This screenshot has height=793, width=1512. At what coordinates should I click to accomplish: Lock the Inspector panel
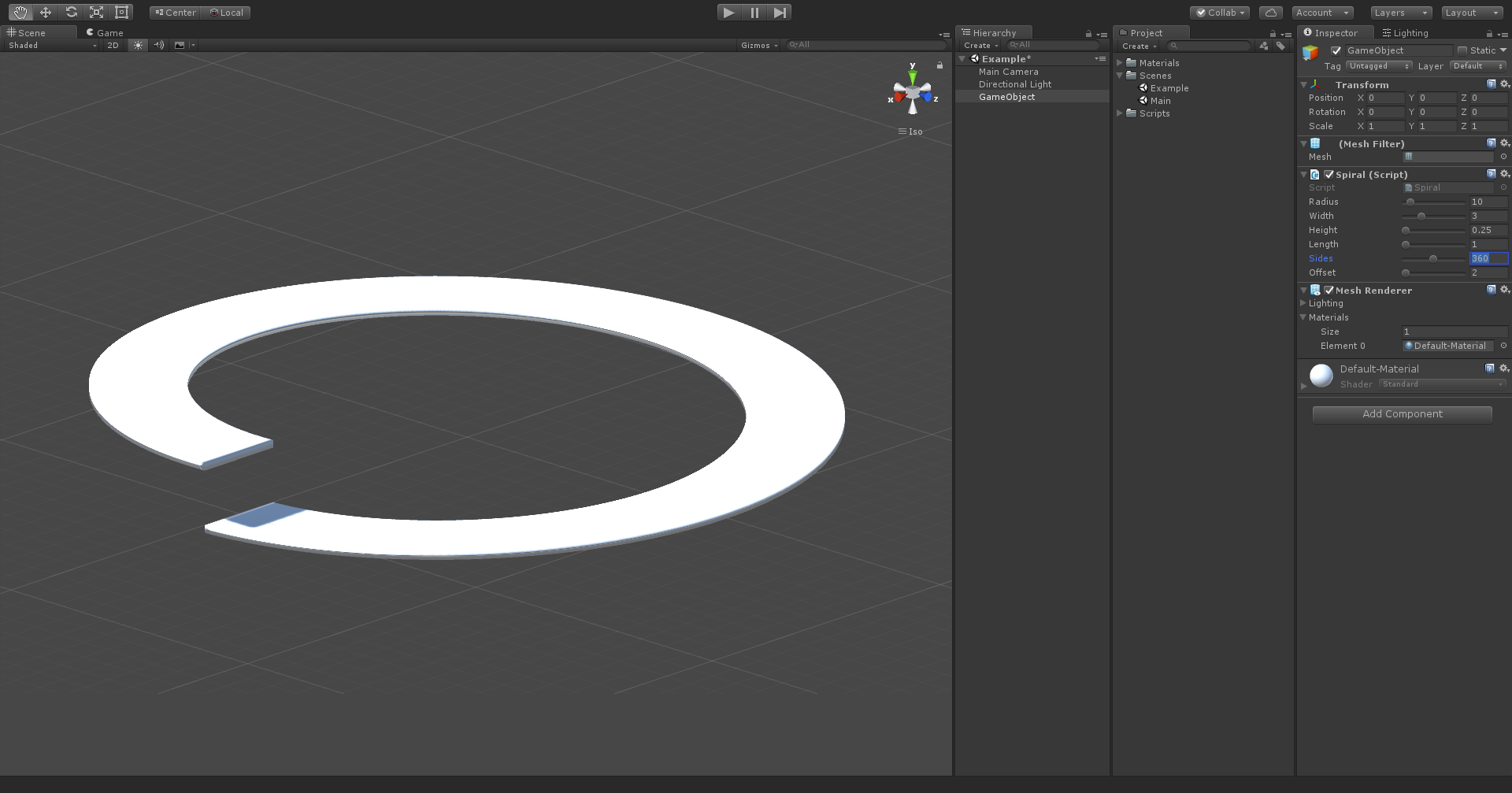(1488, 34)
